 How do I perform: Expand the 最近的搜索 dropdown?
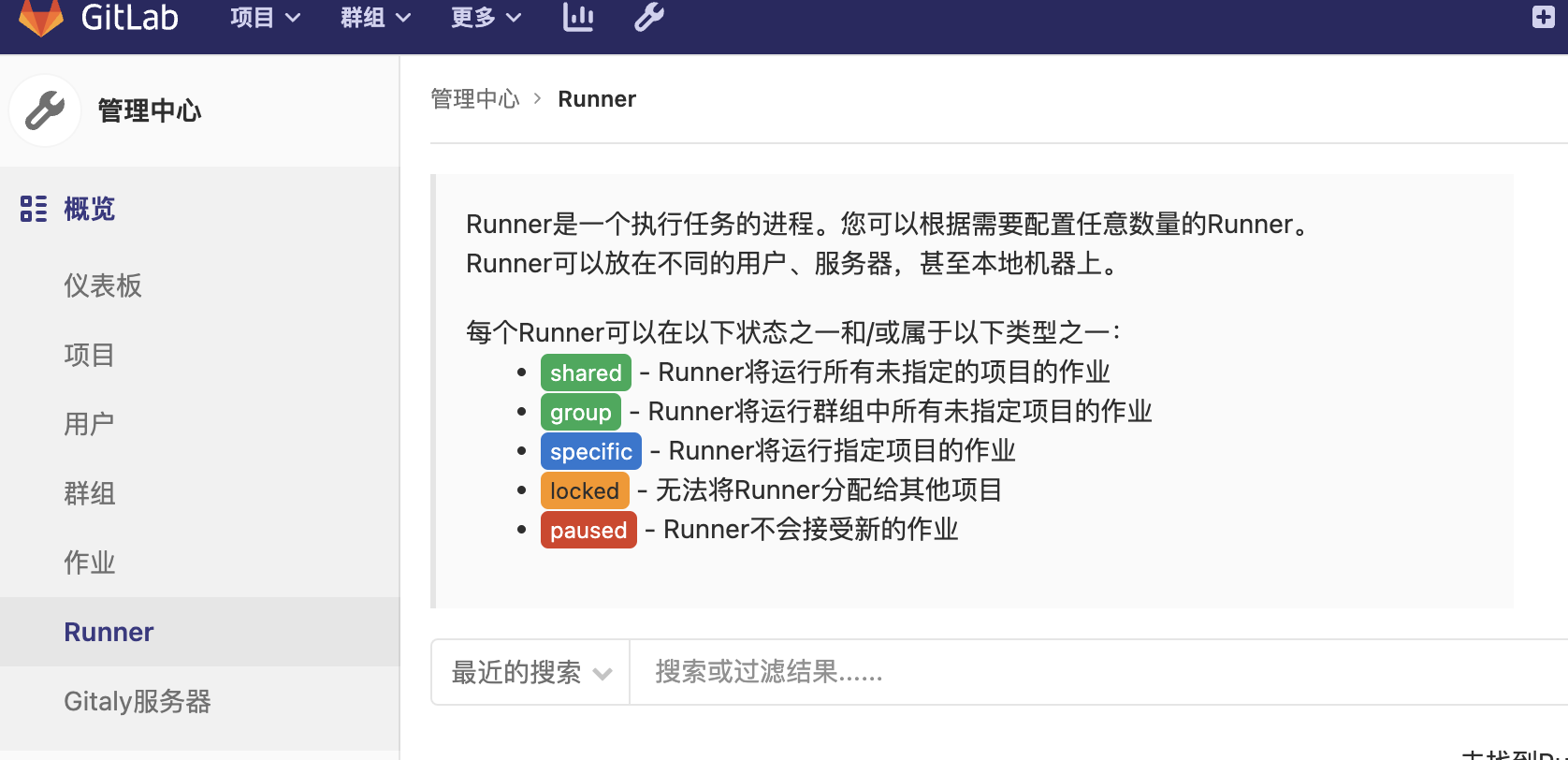[x=530, y=672]
